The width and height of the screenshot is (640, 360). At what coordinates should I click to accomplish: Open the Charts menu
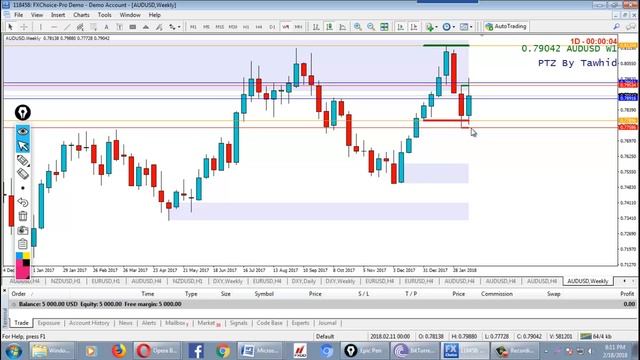[81, 15]
